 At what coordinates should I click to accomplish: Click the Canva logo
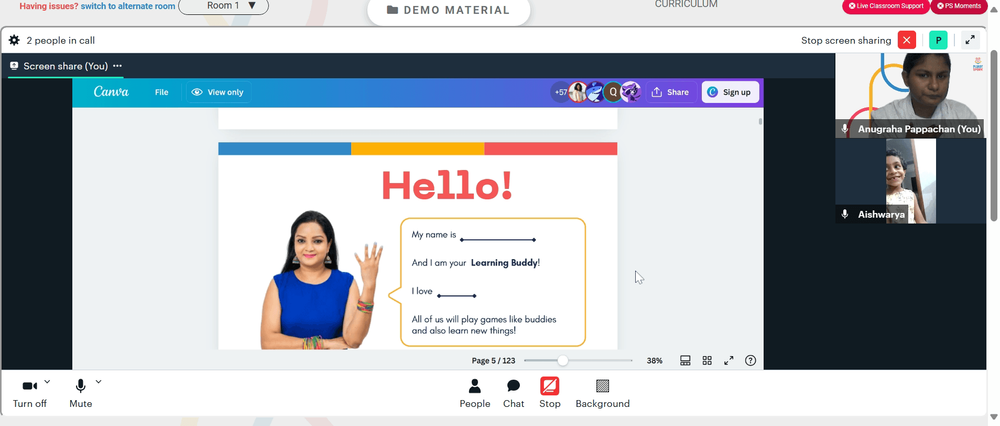(111, 92)
